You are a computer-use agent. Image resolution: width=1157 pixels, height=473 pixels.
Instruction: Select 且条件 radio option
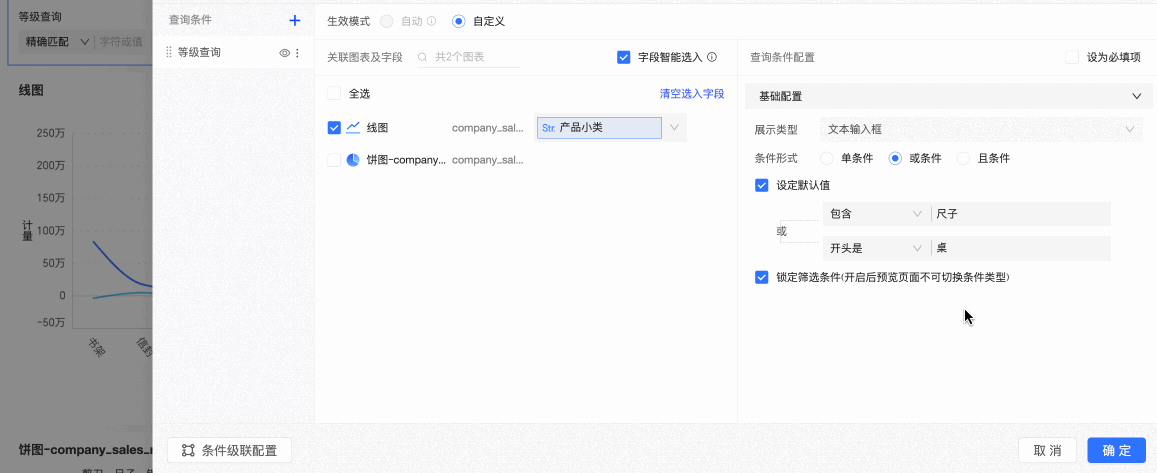pyautogui.click(x=964, y=158)
